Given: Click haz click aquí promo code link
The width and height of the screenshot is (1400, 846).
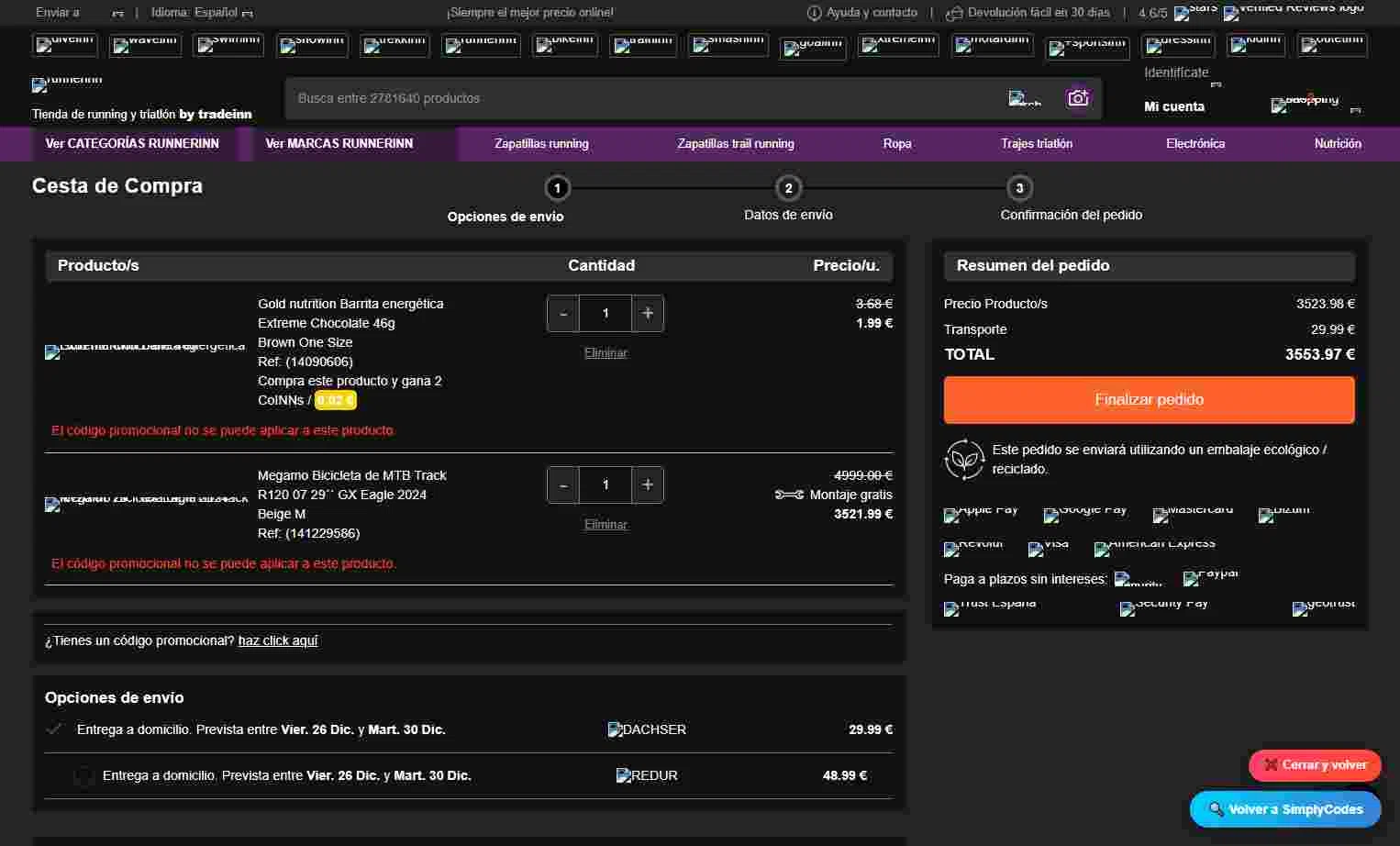Looking at the screenshot, I should point(278,640).
